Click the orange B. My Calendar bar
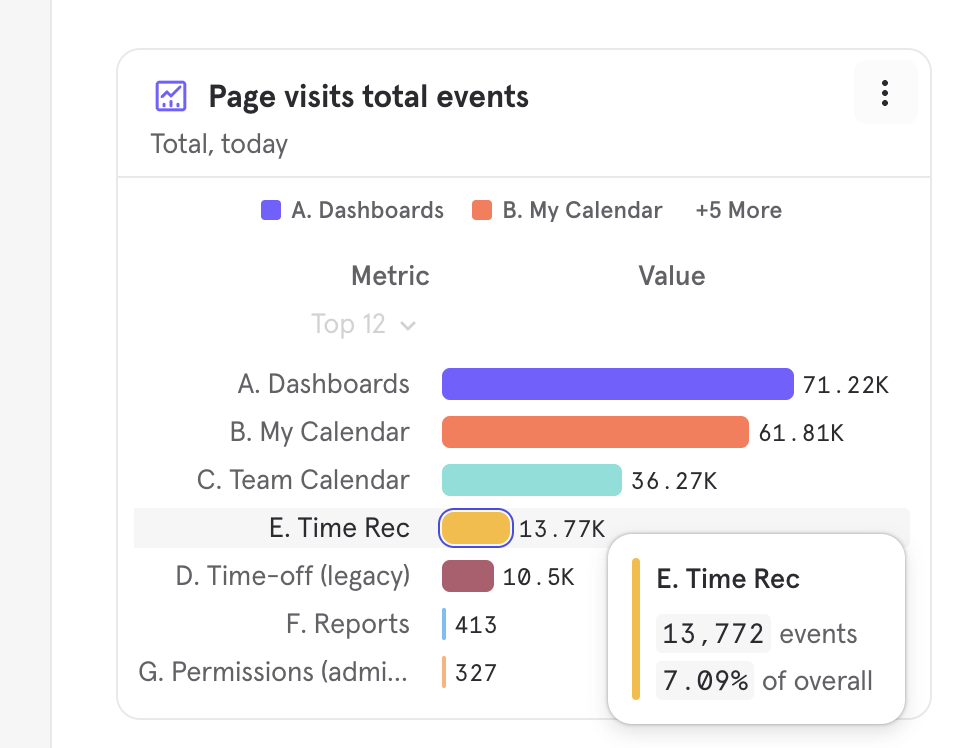 click(595, 432)
